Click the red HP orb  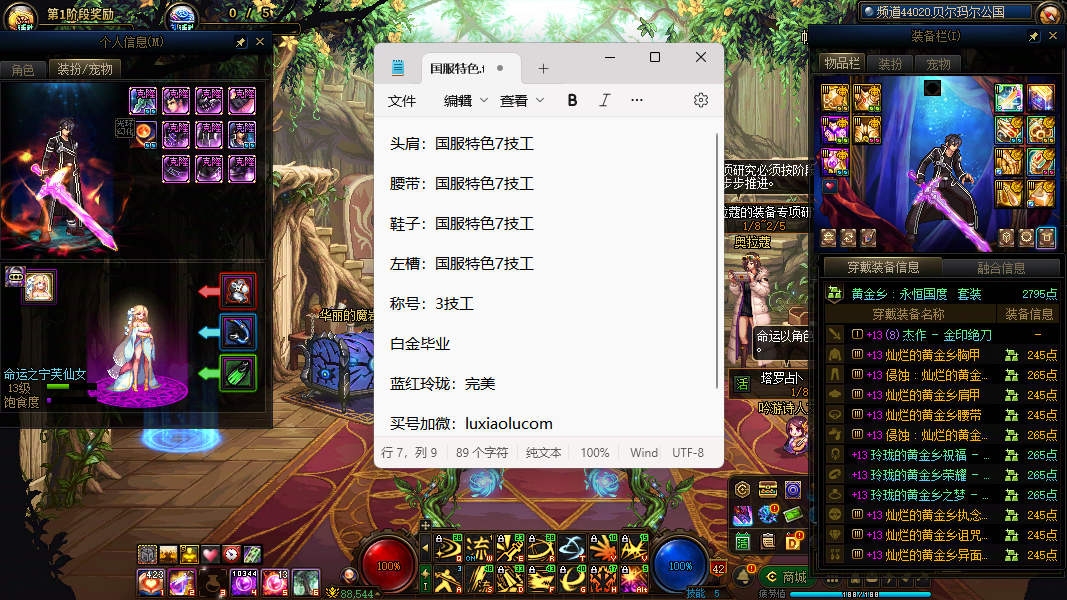388,565
